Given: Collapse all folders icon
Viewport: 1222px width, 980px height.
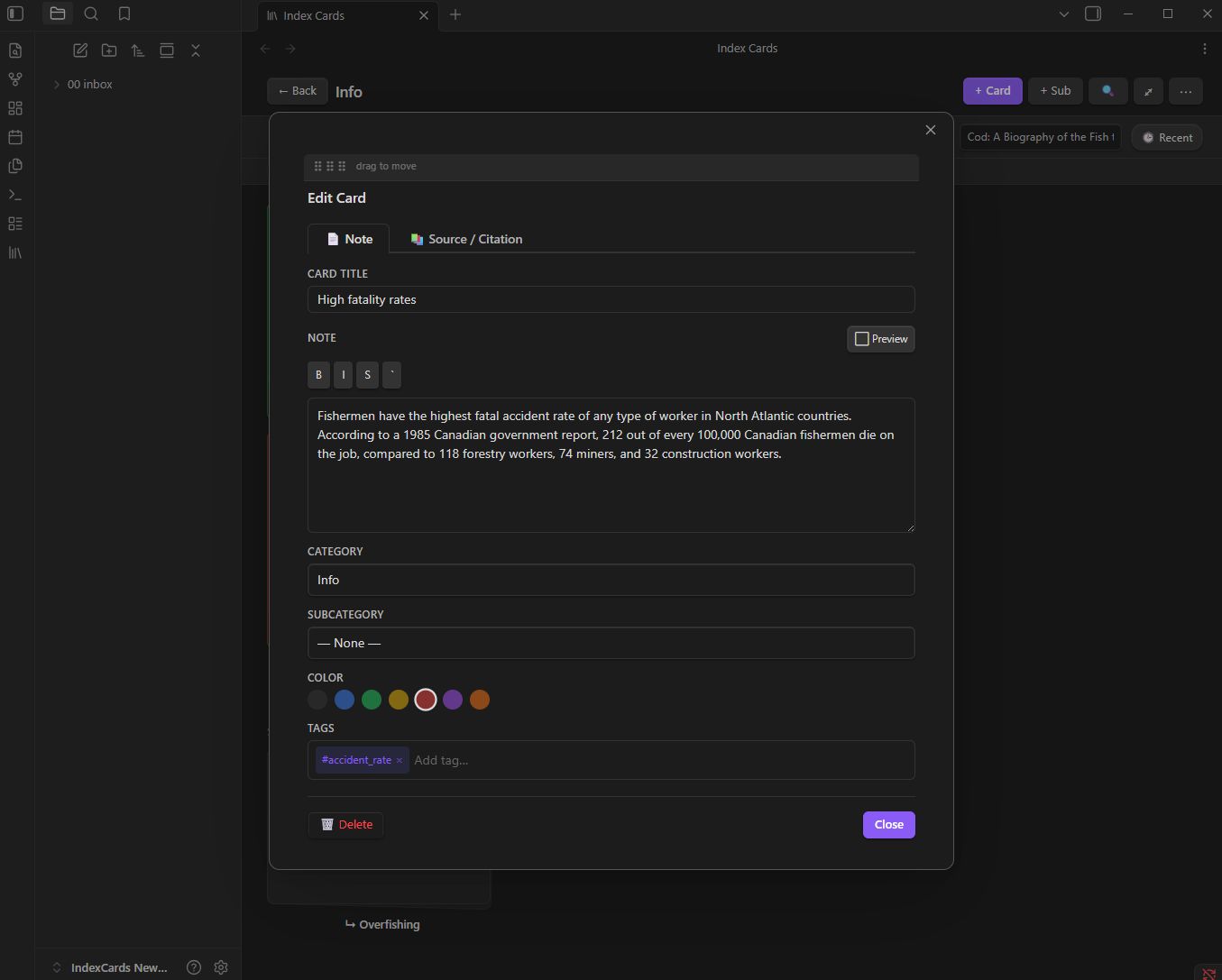Looking at the screenshot, I should tap(196, 50).
